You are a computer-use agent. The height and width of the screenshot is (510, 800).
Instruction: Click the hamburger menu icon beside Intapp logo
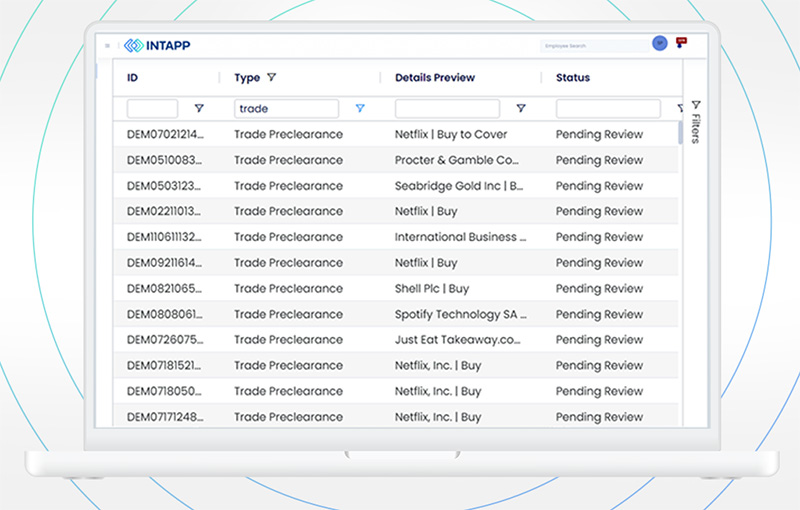pyautogui.click(x=108, y=45)
